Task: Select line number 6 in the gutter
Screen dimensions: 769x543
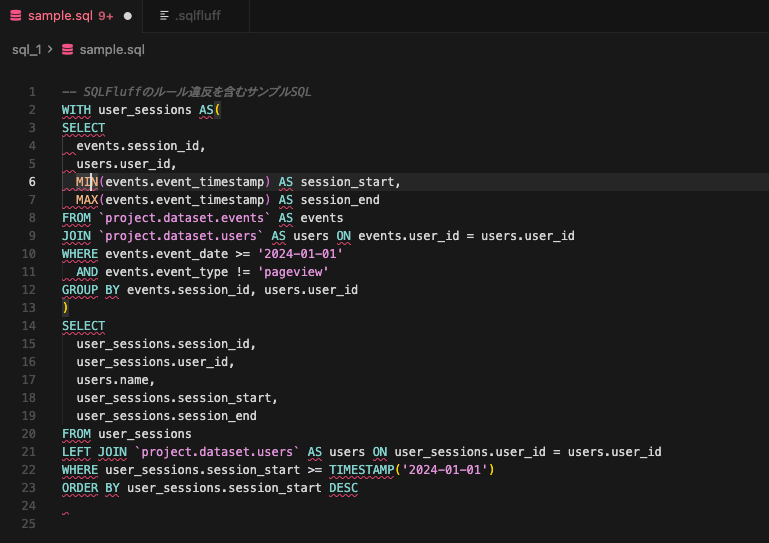Action: tap(33, 181)
